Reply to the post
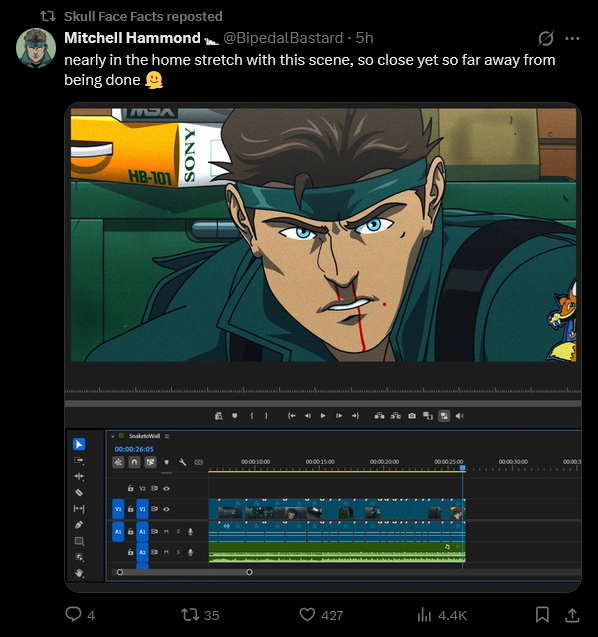 click(x=74, y=614)
